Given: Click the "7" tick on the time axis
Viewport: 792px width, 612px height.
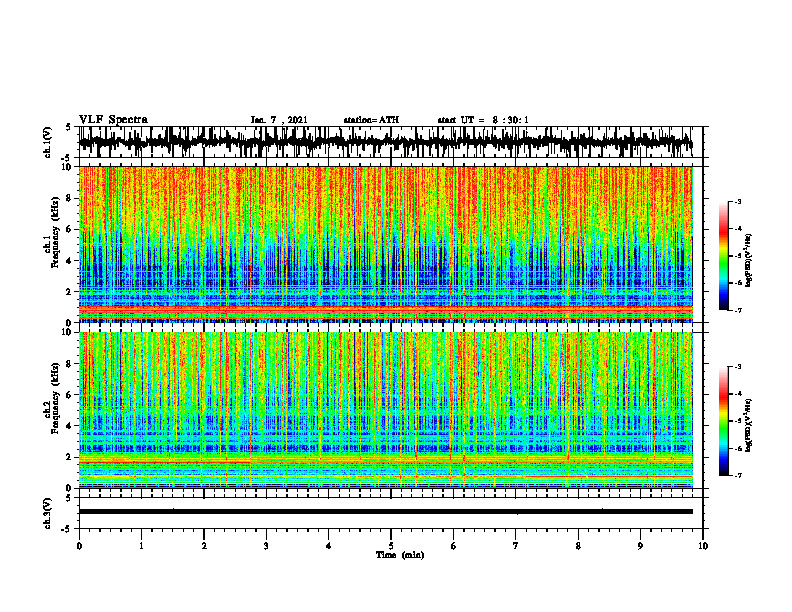Looking at the screenshot, I should pos(516,546).
